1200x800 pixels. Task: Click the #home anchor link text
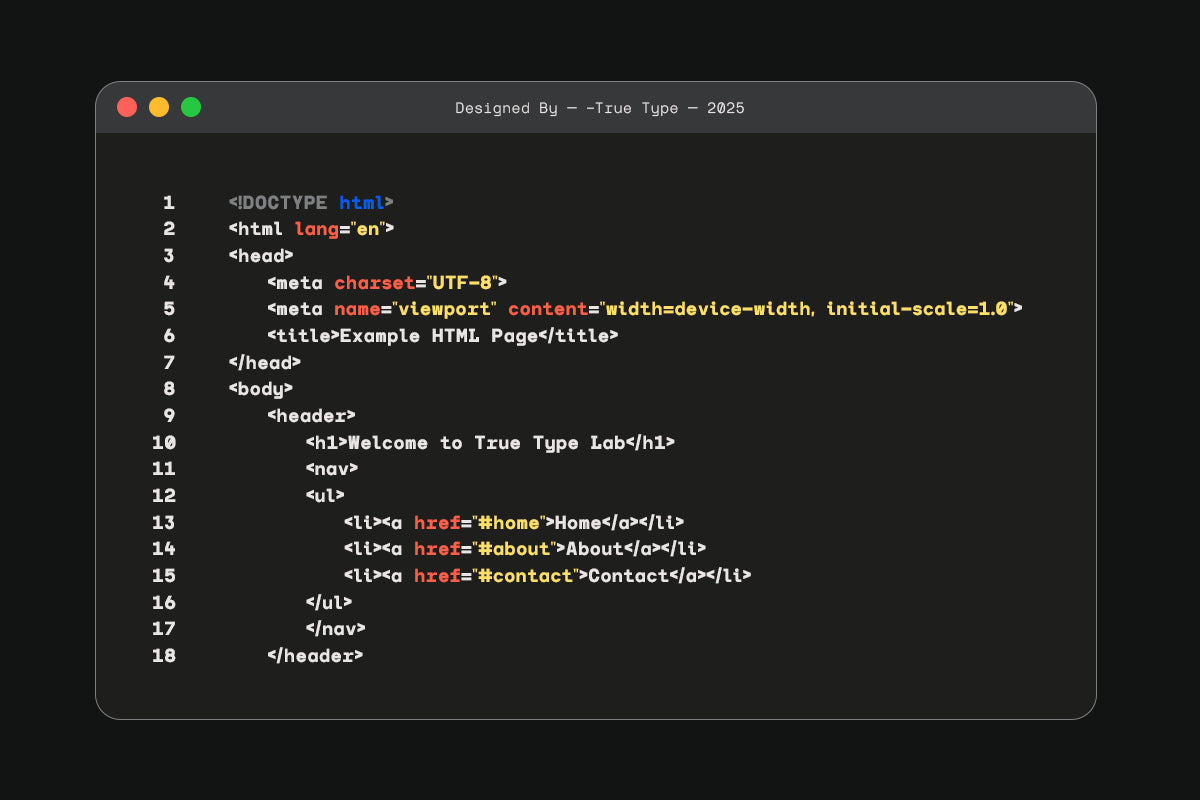pyautogui.click(x=512, y=522)
